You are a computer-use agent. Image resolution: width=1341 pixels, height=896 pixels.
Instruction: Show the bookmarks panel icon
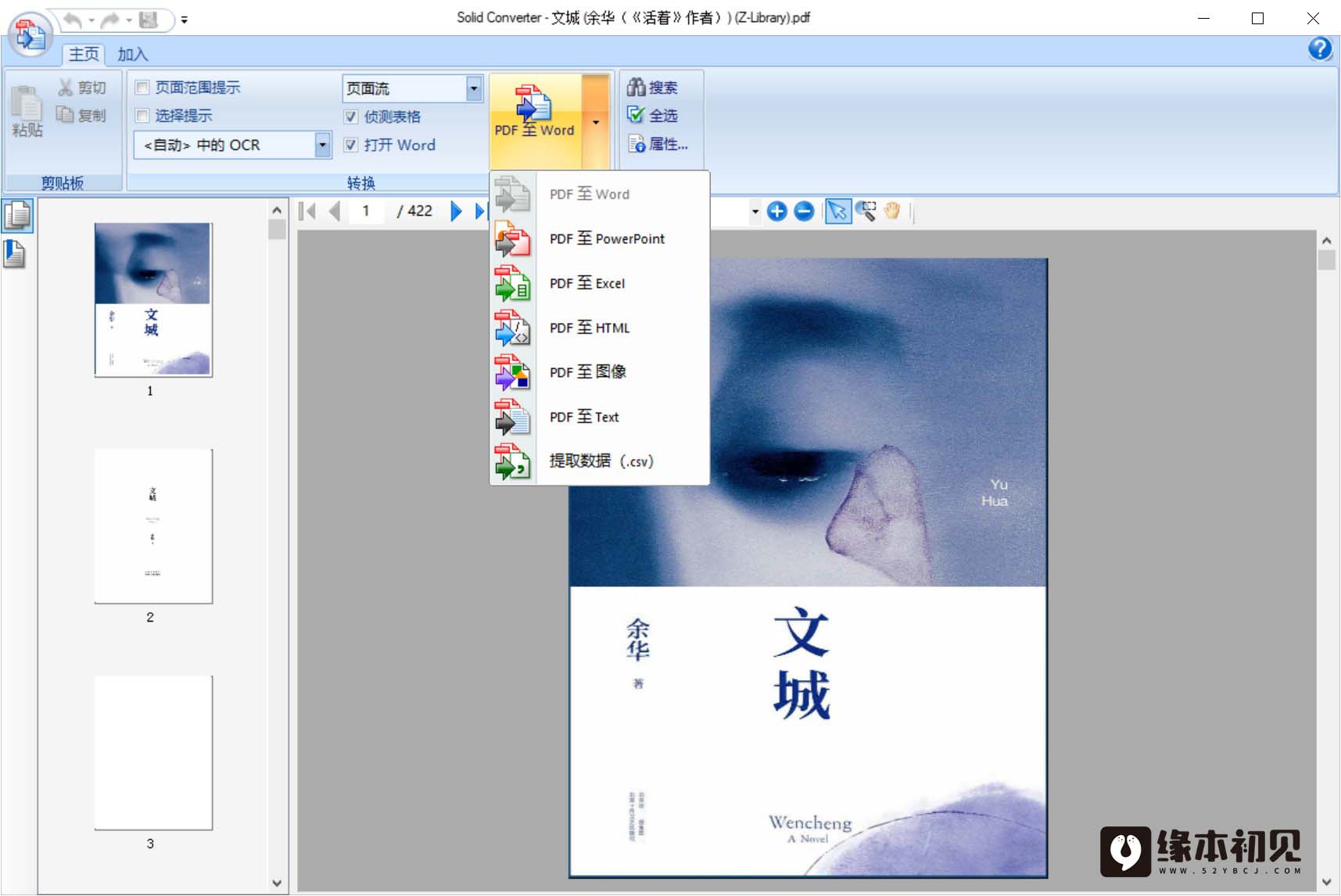tap(16, 253)
